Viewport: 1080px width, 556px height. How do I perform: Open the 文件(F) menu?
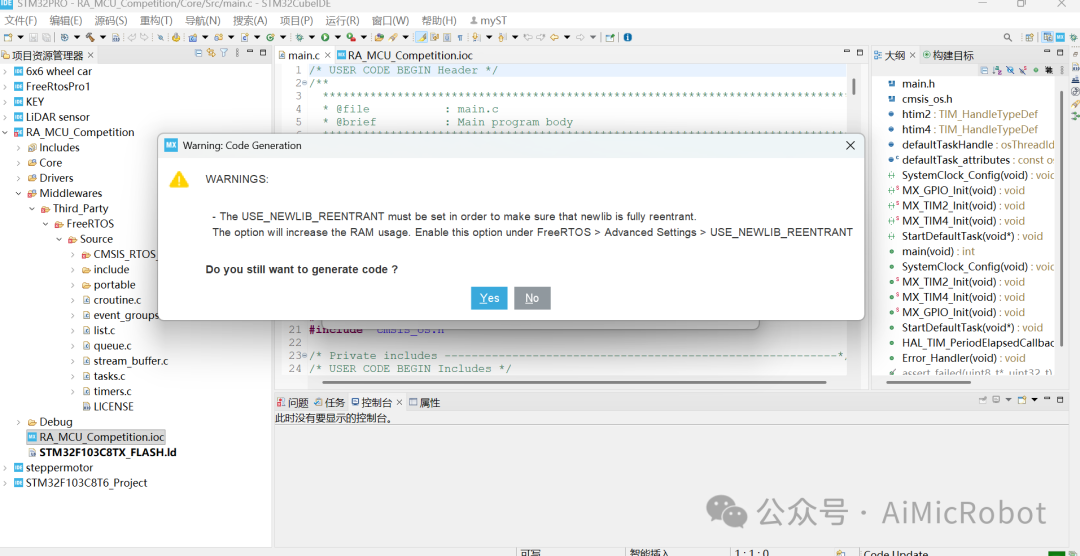tap(21, 21)
